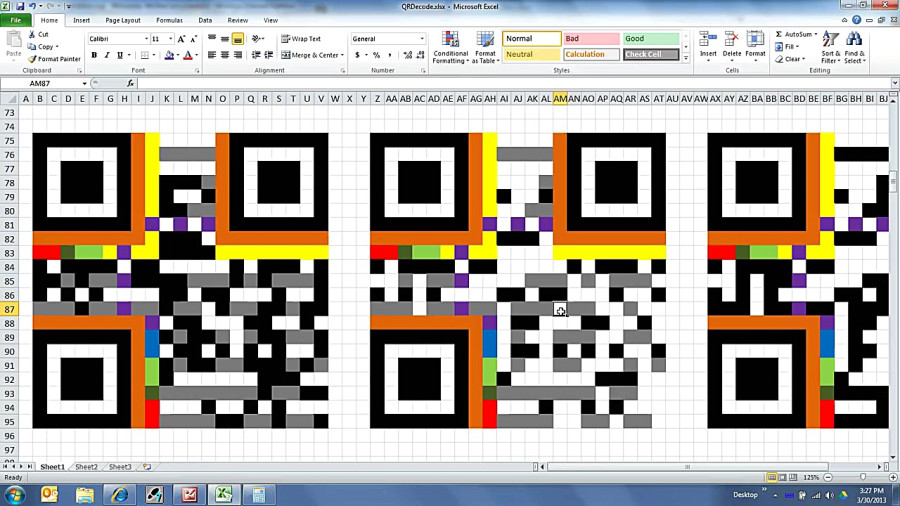Click the insert function fx icon
Screen dimensions: 900x506
pos(130,83)
